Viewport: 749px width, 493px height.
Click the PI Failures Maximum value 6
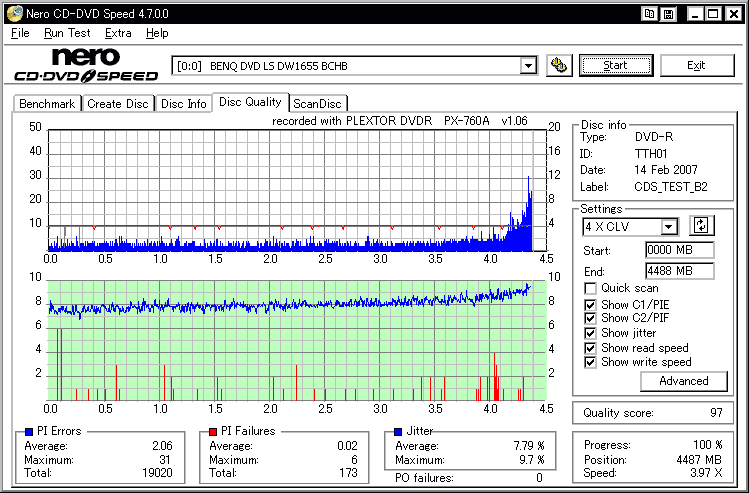pos(354,460)
